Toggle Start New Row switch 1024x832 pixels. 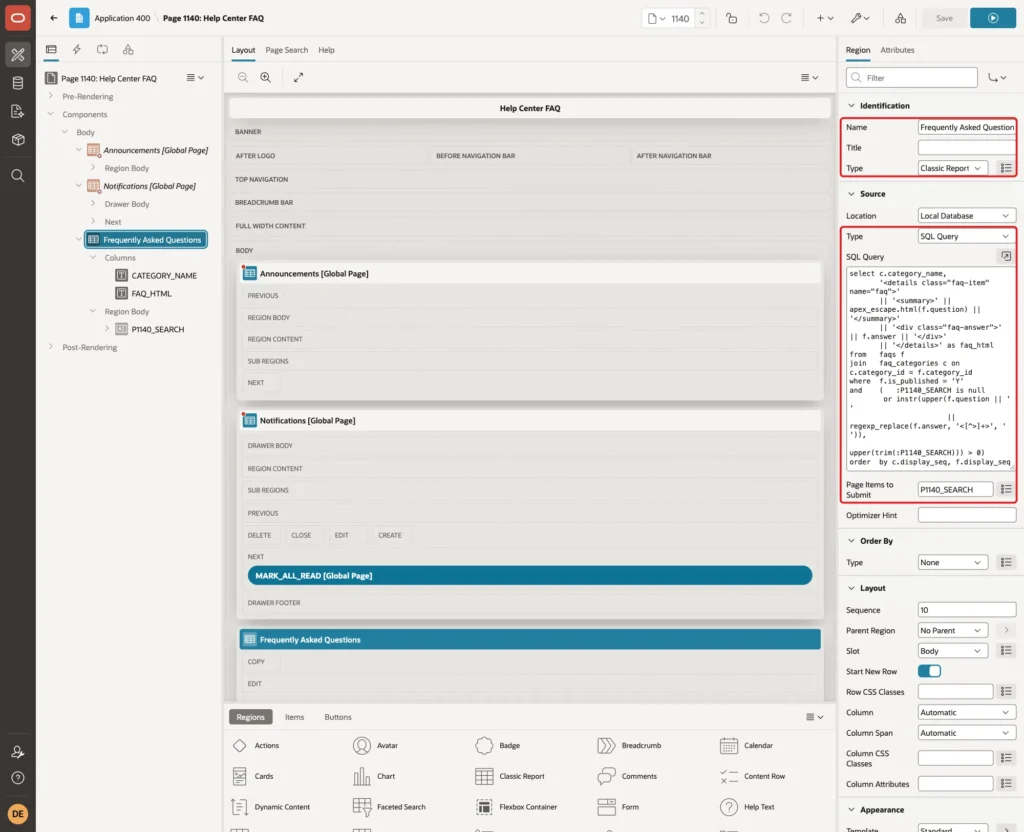pyautogui.click(x=929, y=671)
